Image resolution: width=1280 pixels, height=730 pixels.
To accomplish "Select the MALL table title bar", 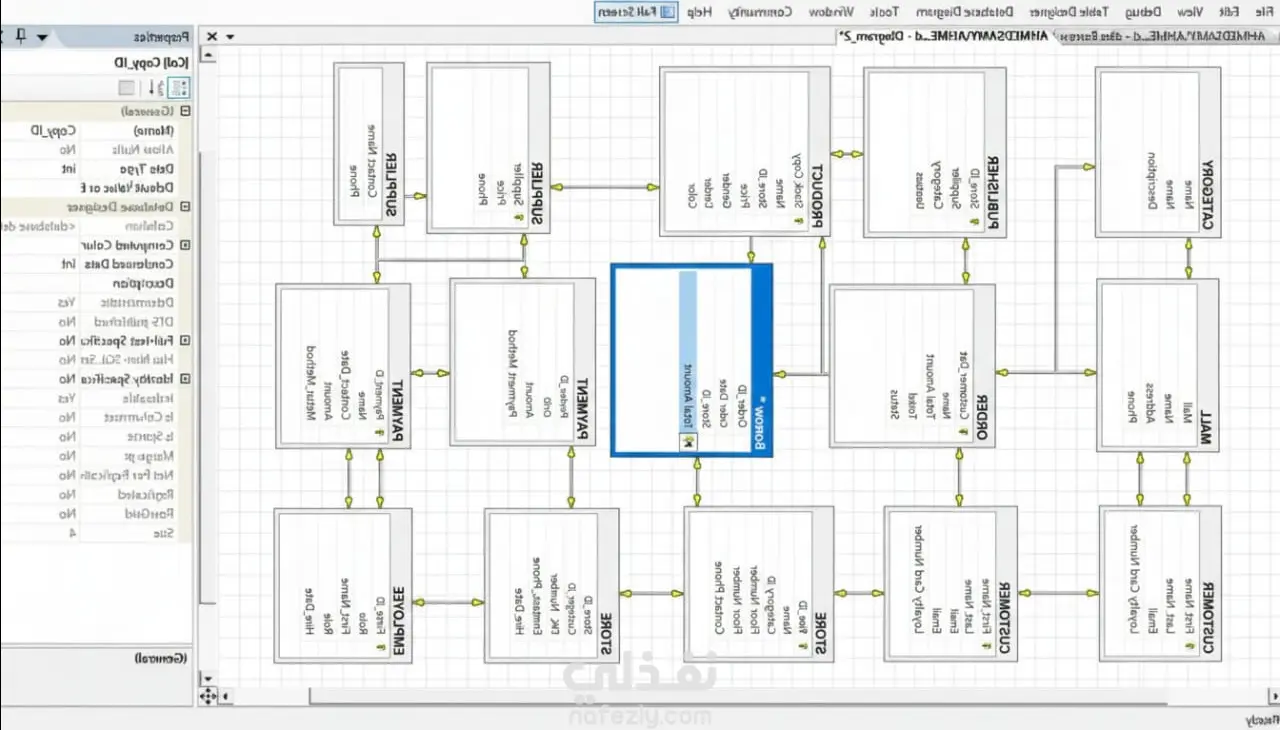I will [1208, 364].
